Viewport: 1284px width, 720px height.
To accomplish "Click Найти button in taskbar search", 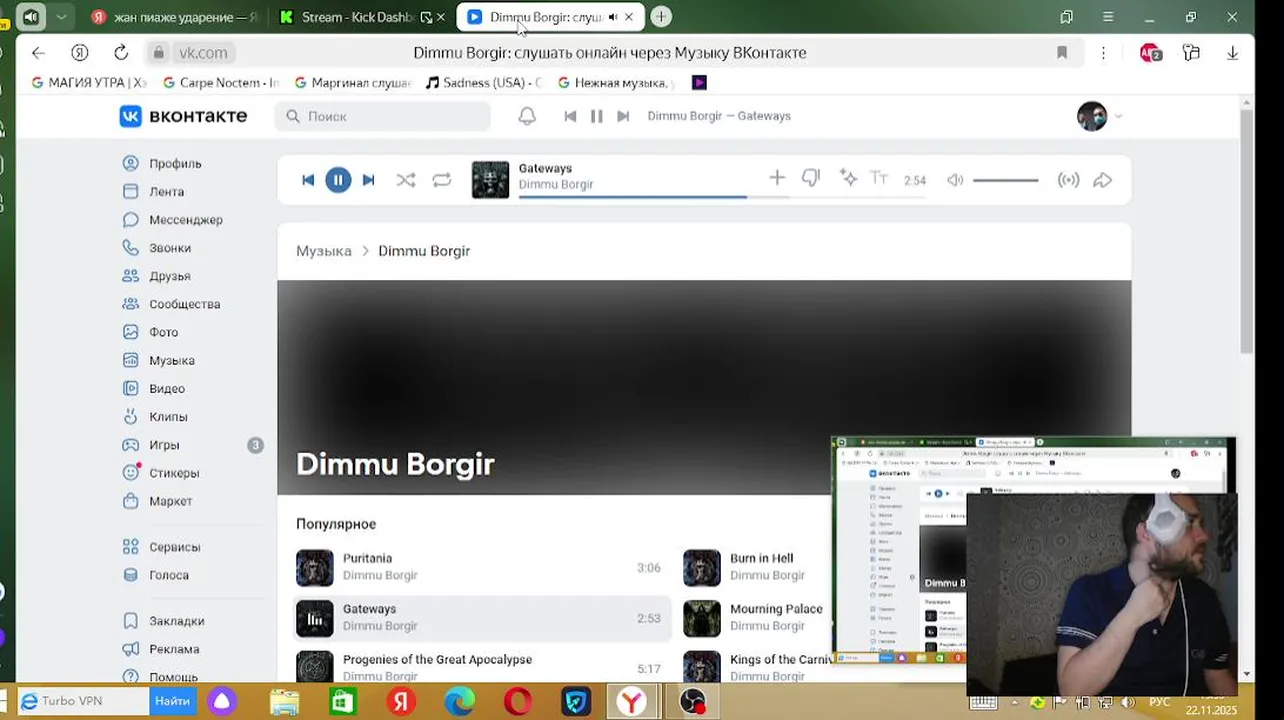I will (x=172, y=701).
